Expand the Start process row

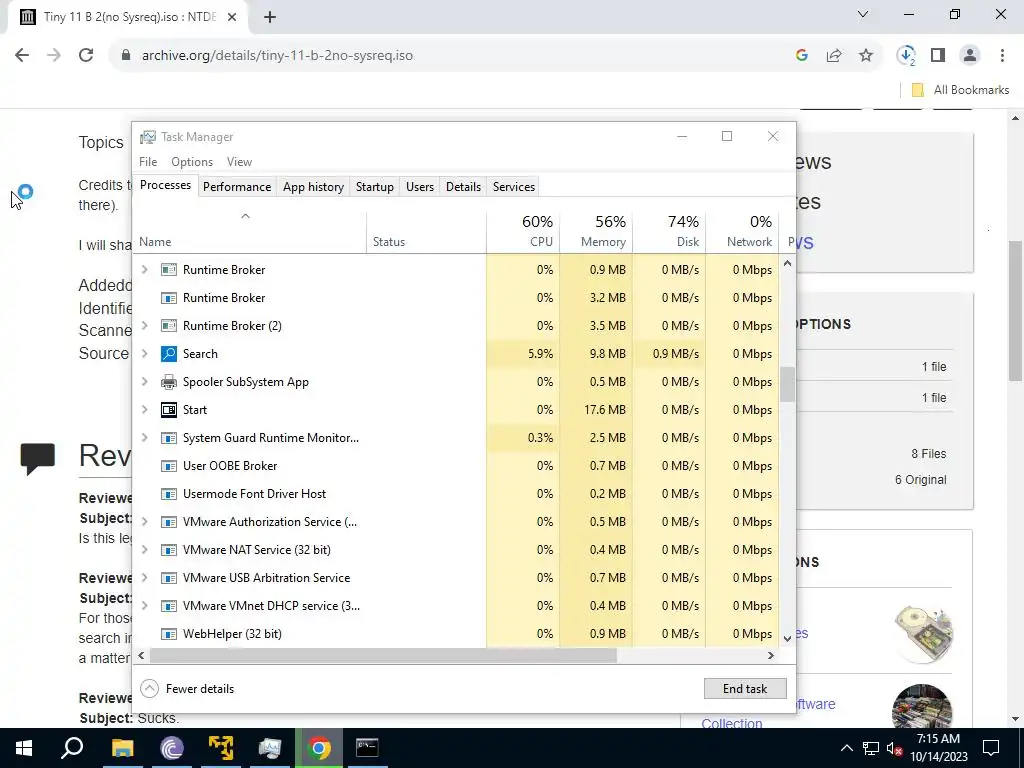[145, 409]
